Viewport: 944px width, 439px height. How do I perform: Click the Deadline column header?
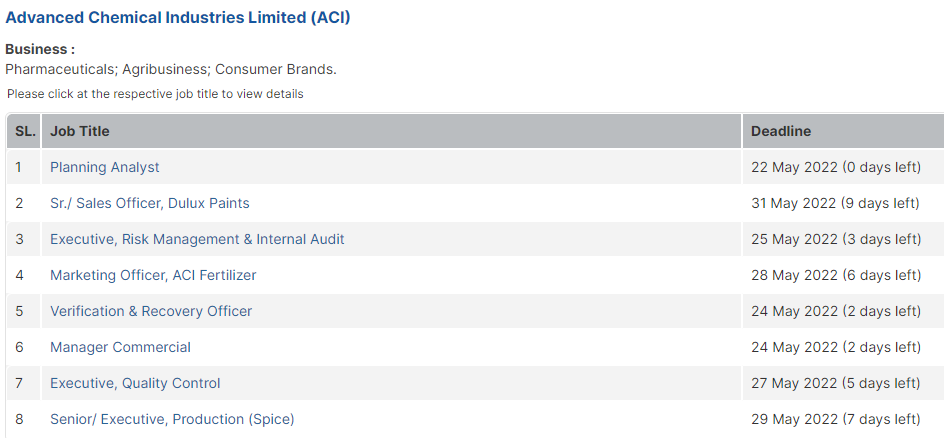[843, 131]
